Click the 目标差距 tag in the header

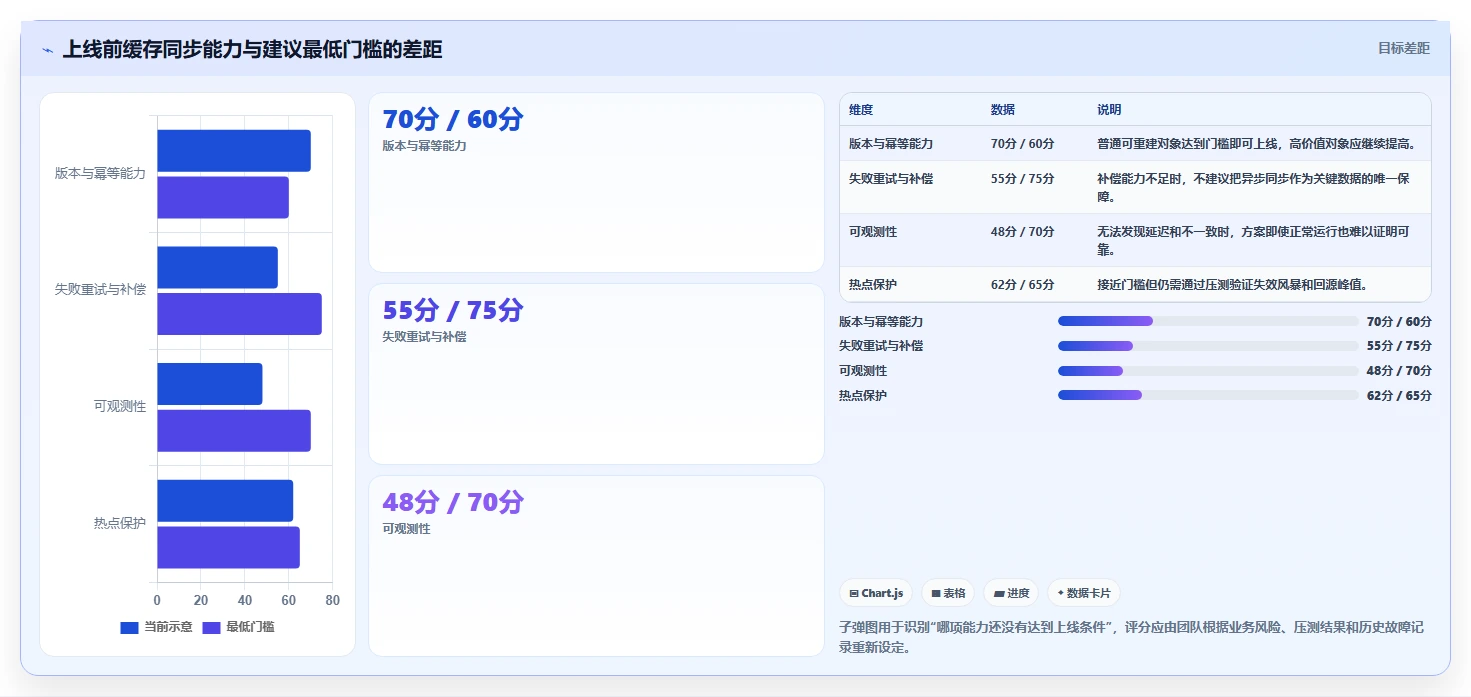(x=1403, y=48)
